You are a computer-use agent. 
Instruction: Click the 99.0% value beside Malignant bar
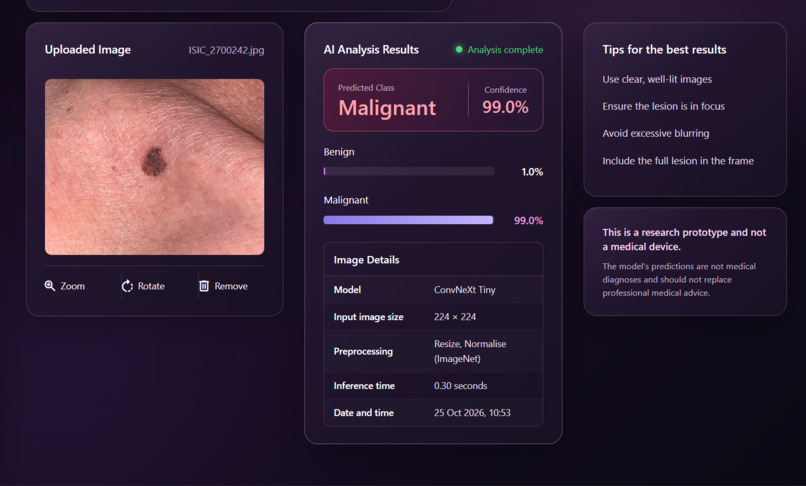tap(528, 221)
